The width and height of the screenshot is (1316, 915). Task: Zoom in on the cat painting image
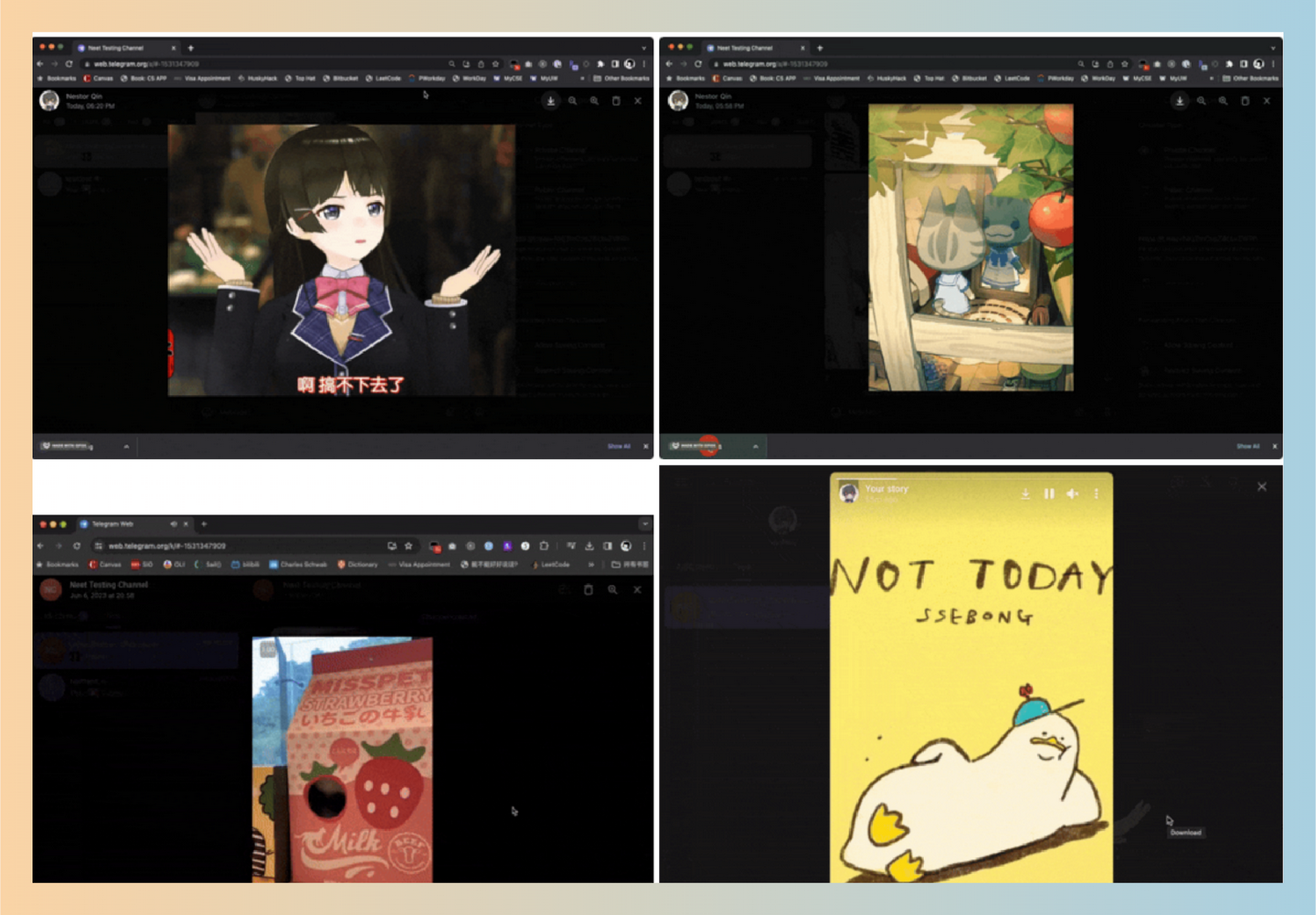pyautogui.click(x=1223, y=101)
